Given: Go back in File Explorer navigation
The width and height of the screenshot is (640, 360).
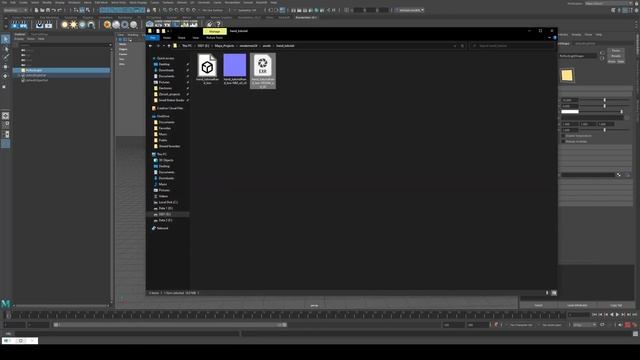Looking at the screenshot, I should (x=150, y=46).
